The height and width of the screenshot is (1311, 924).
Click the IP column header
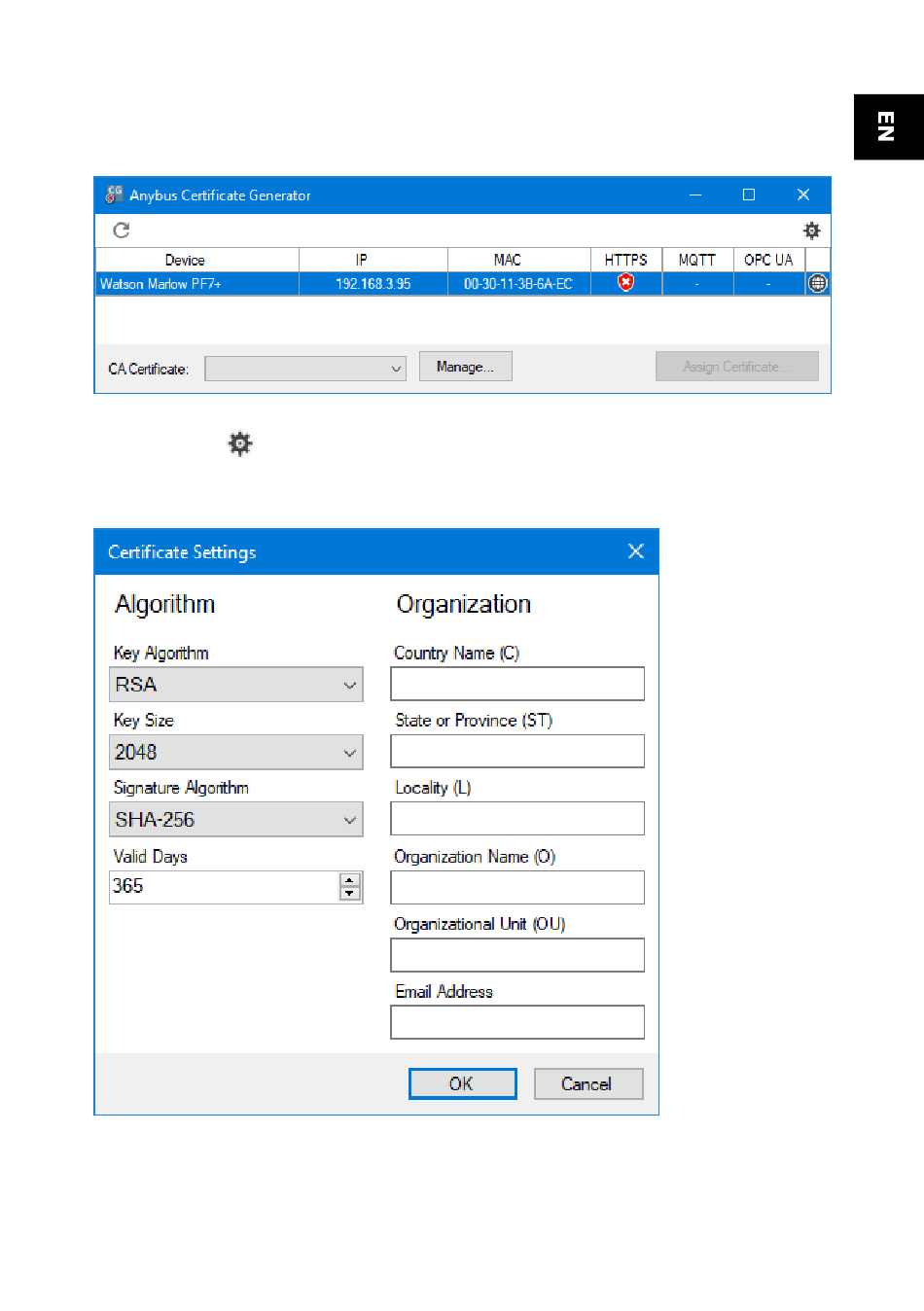tap(373, 260)
